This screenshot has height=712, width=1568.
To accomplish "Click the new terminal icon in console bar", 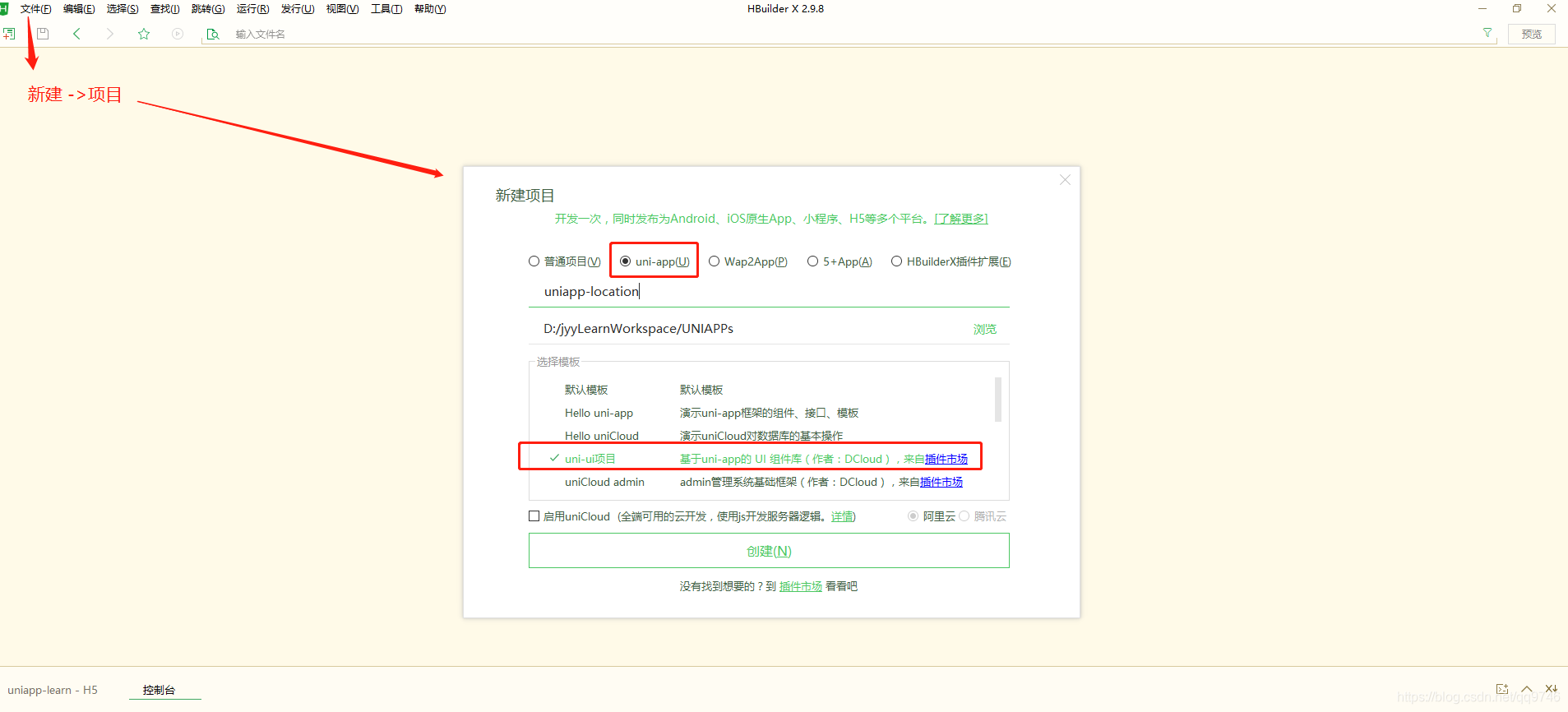I will (1502, 689).
